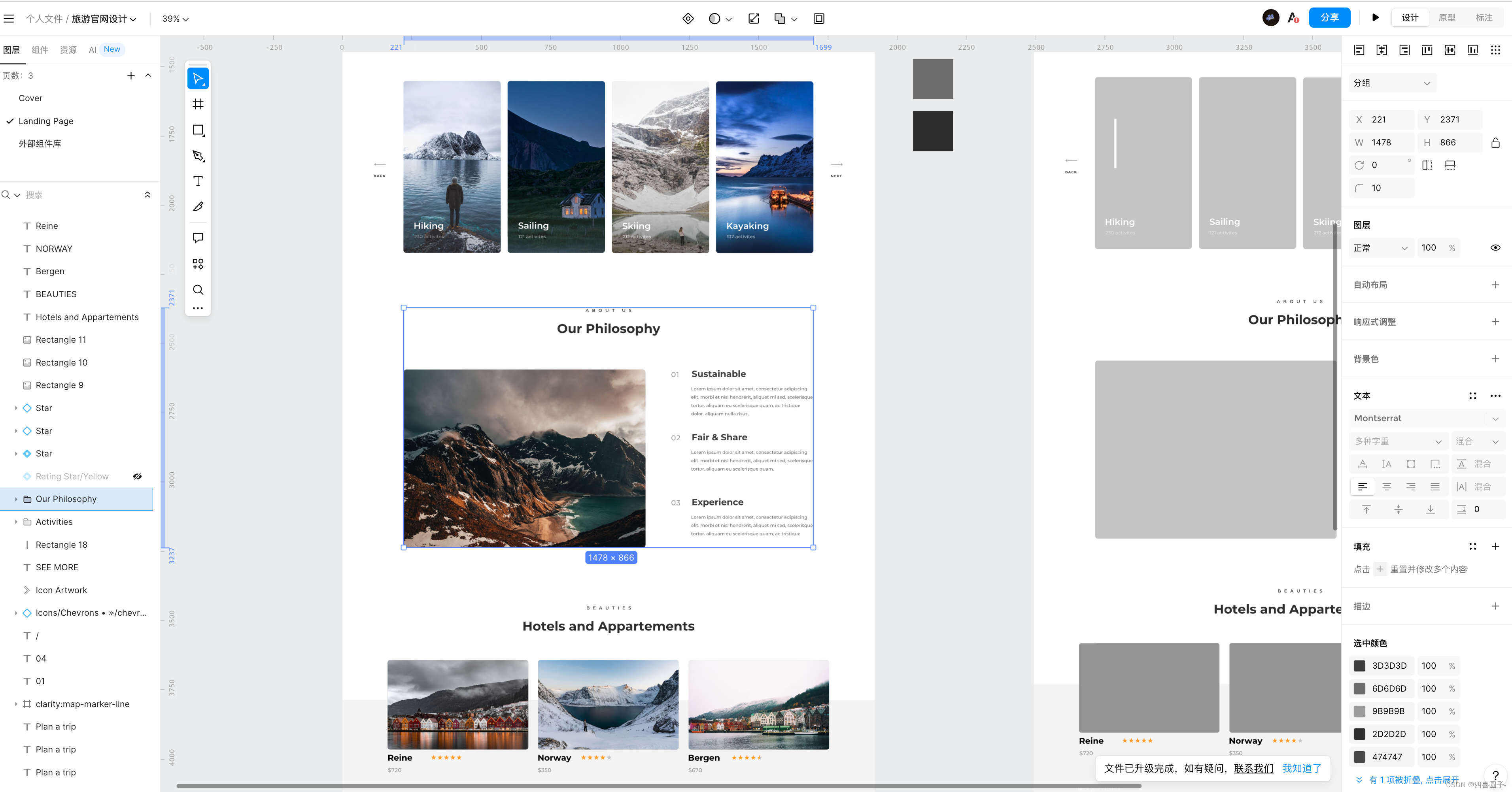Image resolution: width=1512 pixels, height=792 pixels.
Task: Switch to the 组件 tab
Action: click(40, 50)
